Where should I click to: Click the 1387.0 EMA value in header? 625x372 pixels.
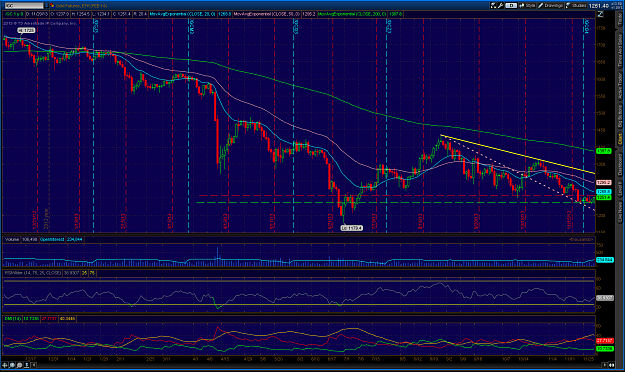[x=396, y=14]
